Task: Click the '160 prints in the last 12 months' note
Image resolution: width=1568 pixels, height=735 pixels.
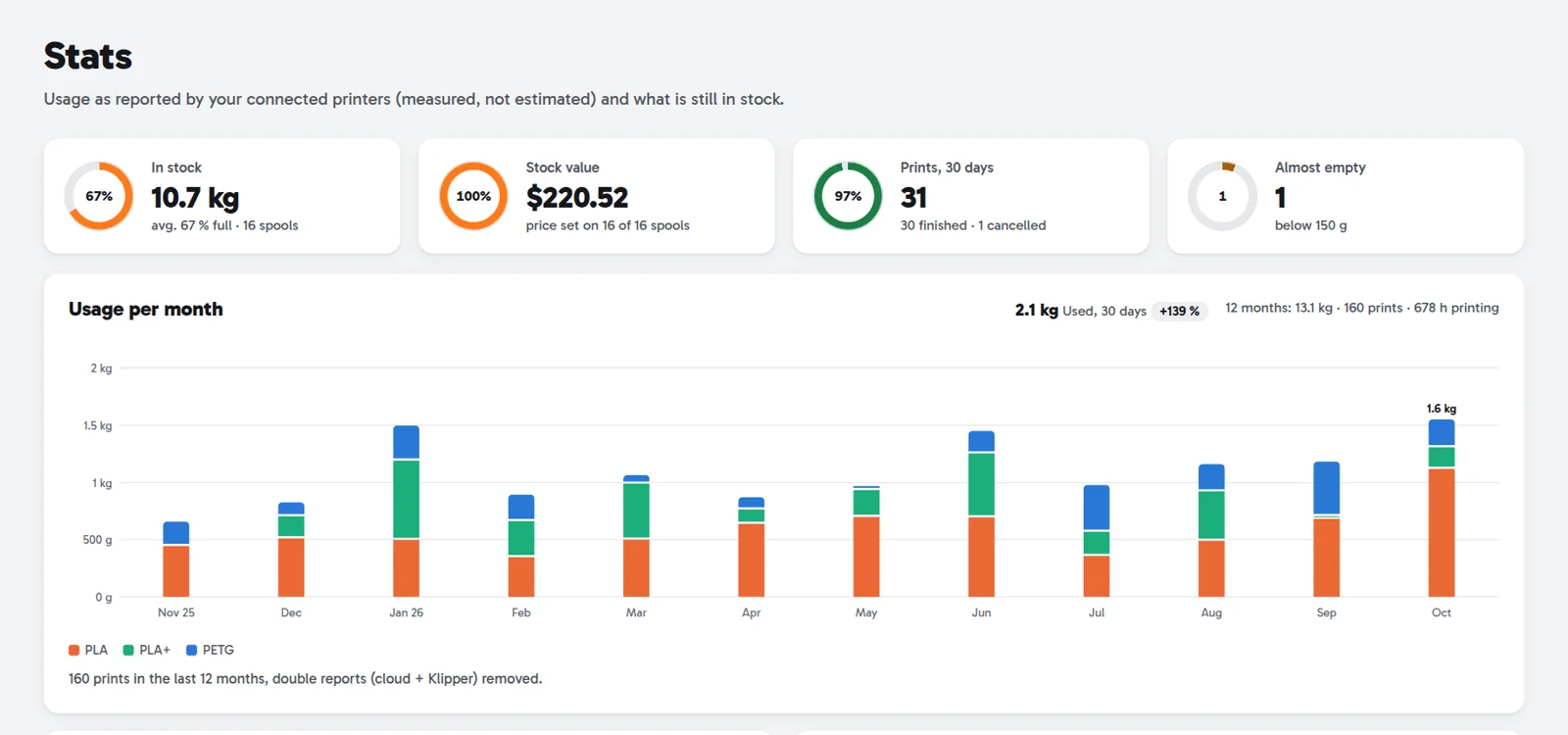Action: click(305, 678)
